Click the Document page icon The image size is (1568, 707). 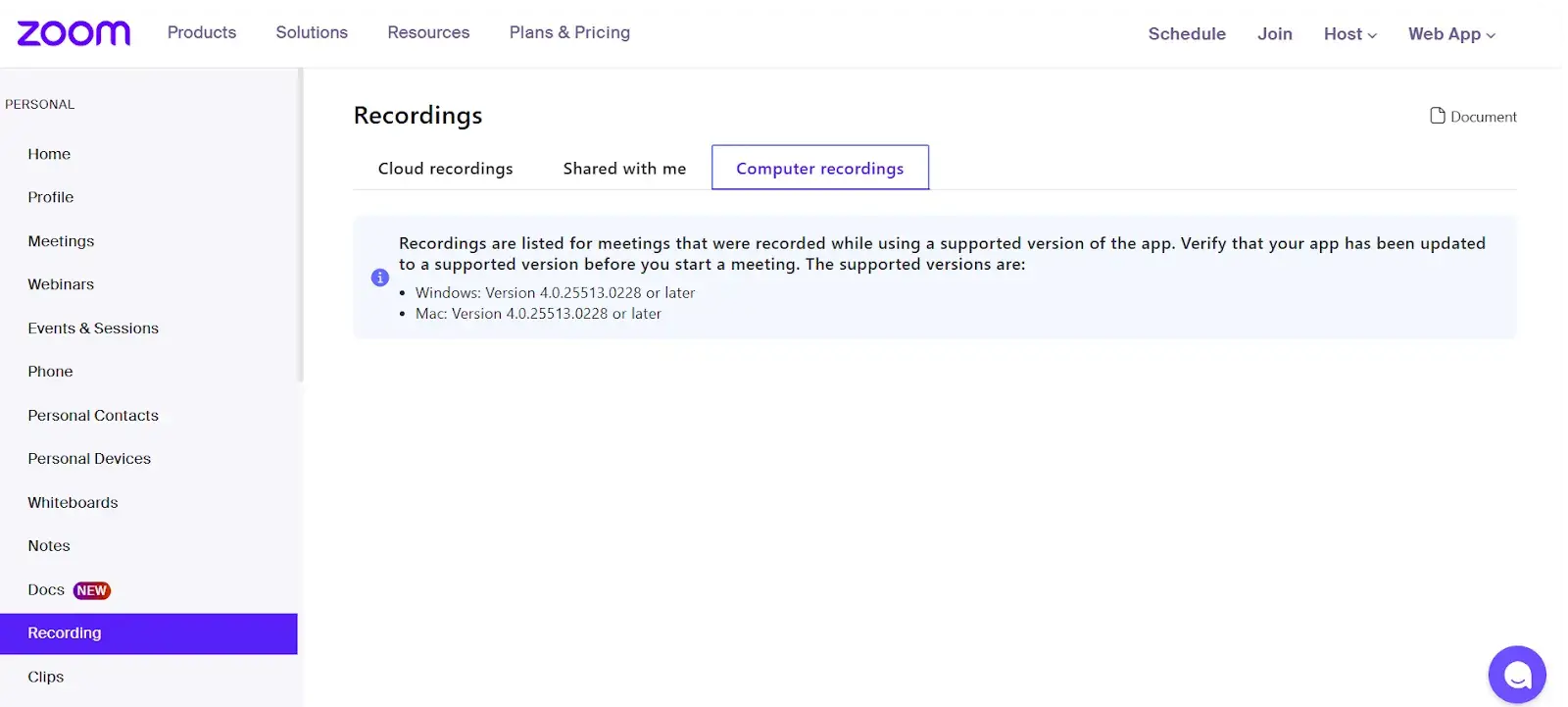tap(1437, 116)
